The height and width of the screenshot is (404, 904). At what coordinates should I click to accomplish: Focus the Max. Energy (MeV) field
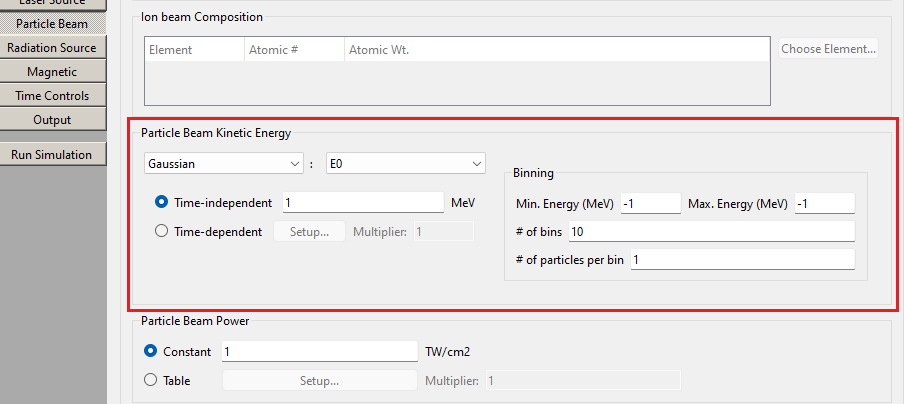click(825, 204)
